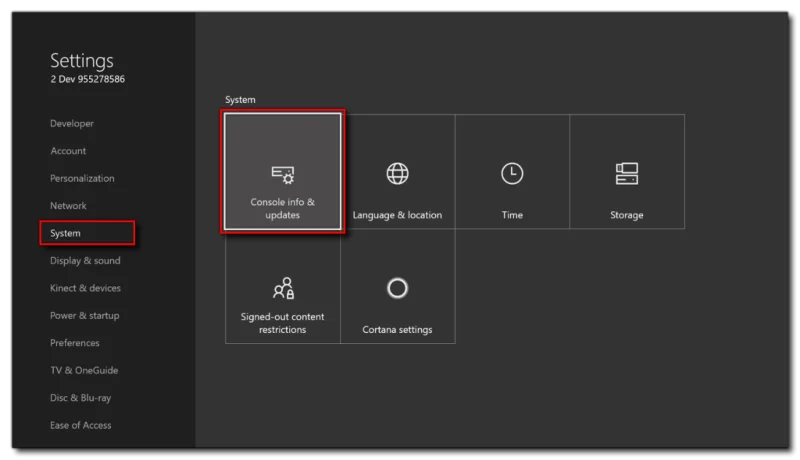This screenshot has width=800, height=460.
Task: Click the Signed-out content restrictions label
Action: coord(282,323)
